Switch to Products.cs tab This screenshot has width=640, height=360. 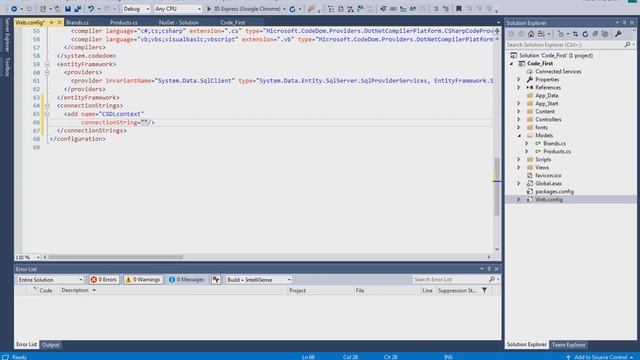[x=124, y=22]
